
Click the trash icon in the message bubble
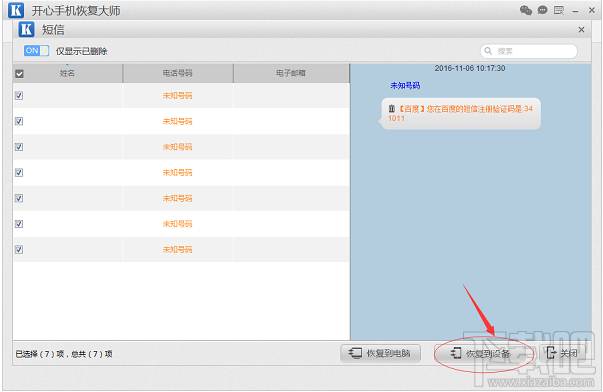click(x=391, y=109)
